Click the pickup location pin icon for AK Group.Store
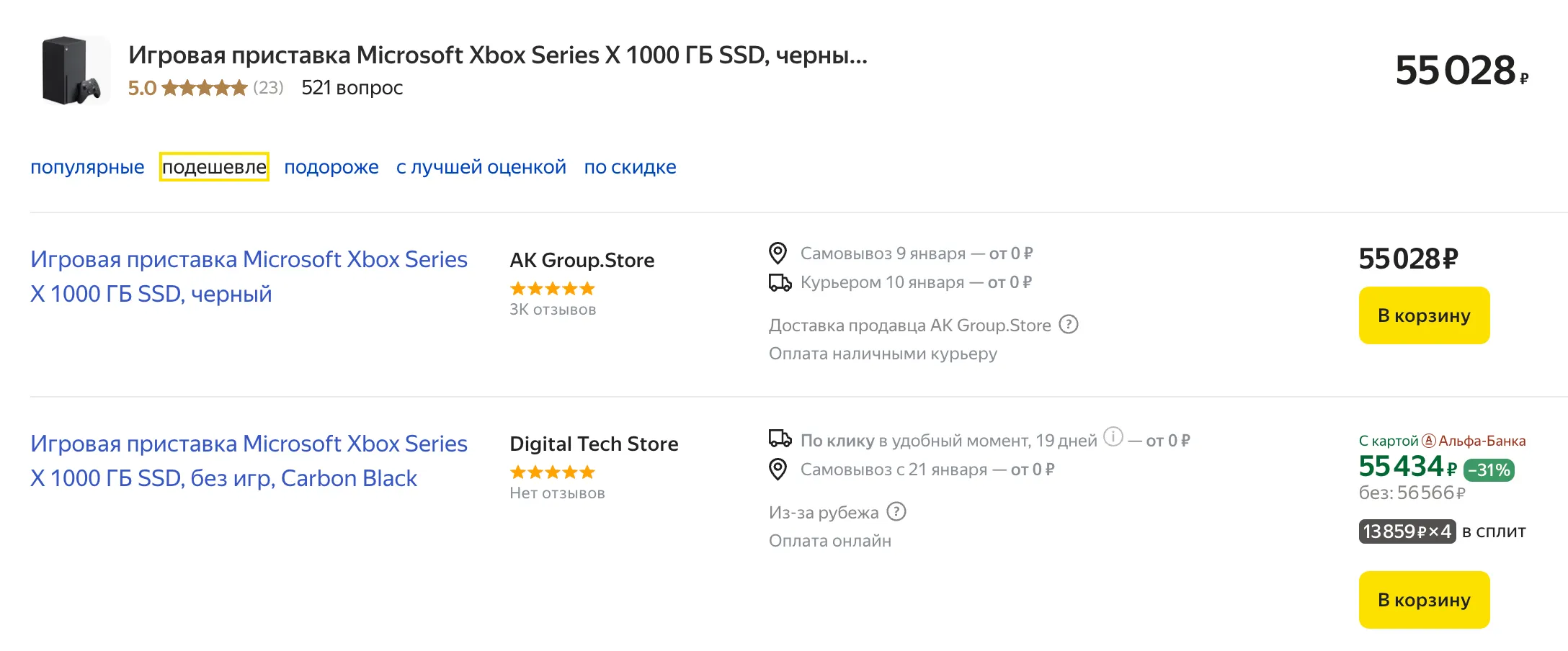This screenshot has width=1568, height=651. click(778, 253)
